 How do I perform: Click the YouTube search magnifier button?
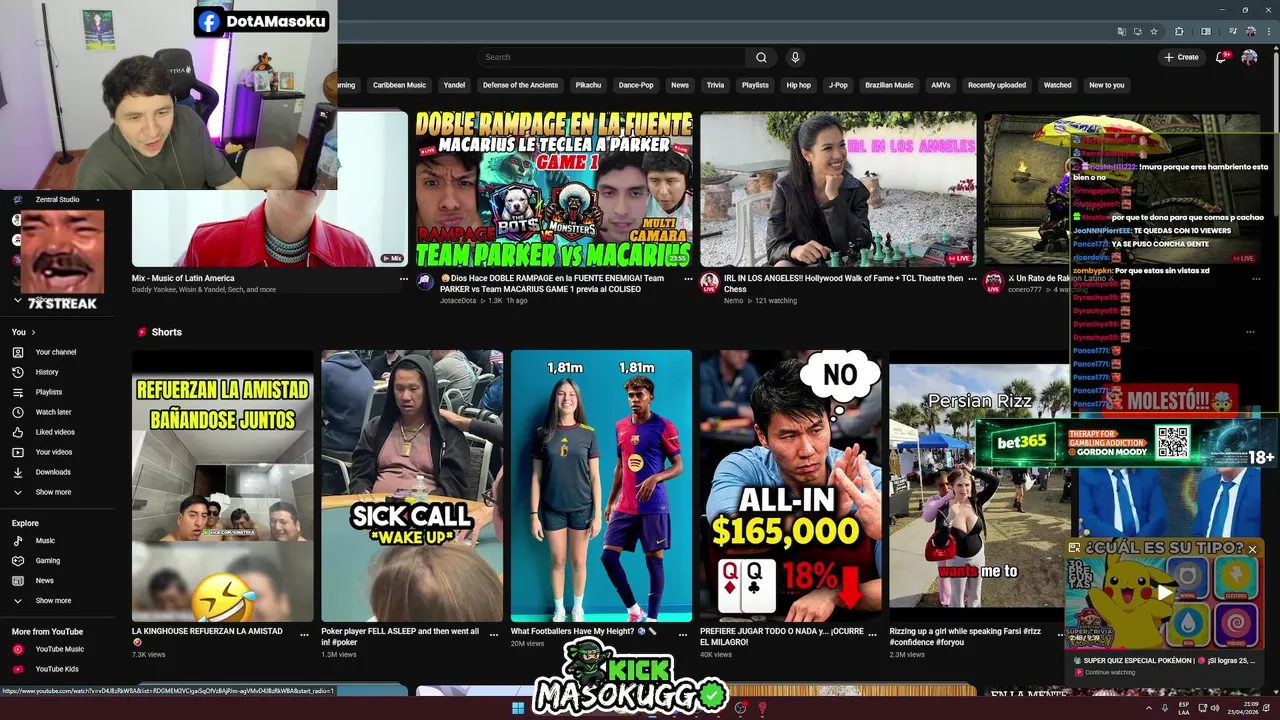(x=761, y=57)
